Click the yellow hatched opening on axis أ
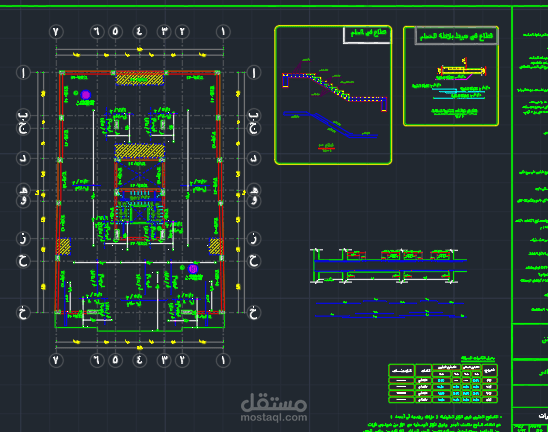Screen dimensions: 548x432 (x=140, y=78)
